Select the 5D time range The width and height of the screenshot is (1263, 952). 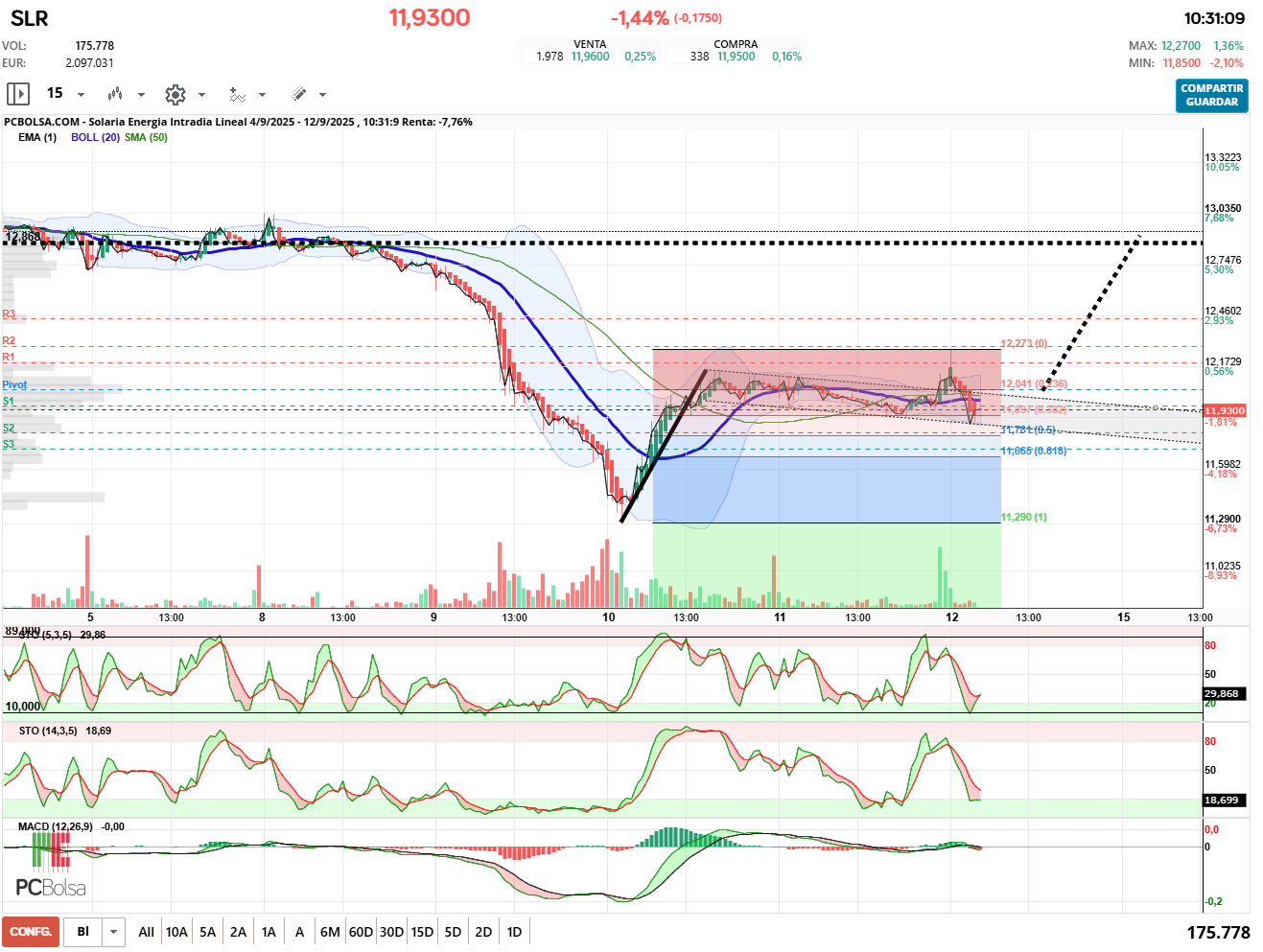[453, 932]
